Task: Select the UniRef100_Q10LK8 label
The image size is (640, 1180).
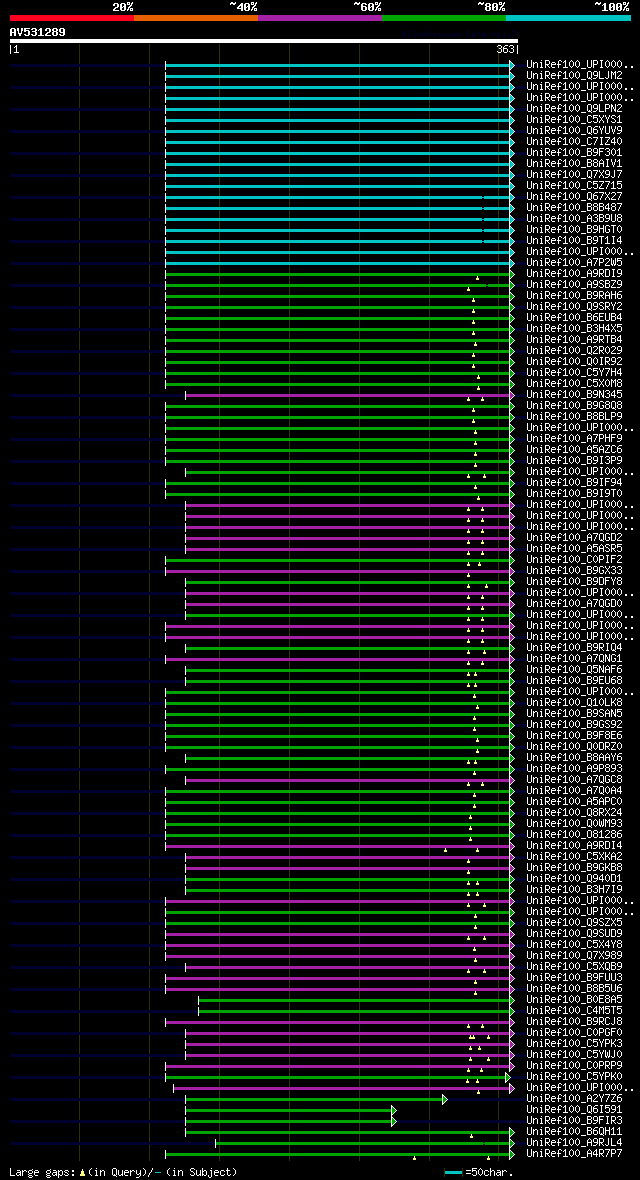Action: (574, 702)
